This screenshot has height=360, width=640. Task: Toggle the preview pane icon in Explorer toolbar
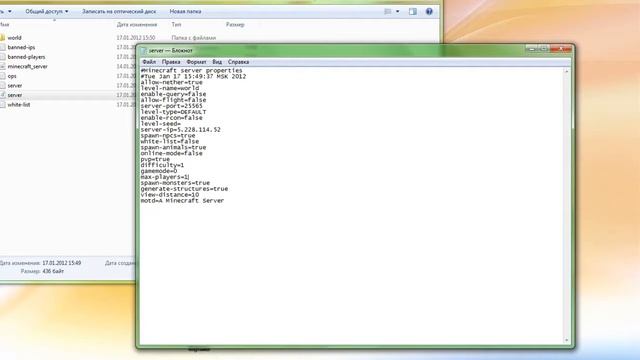(x=413, y=11)
